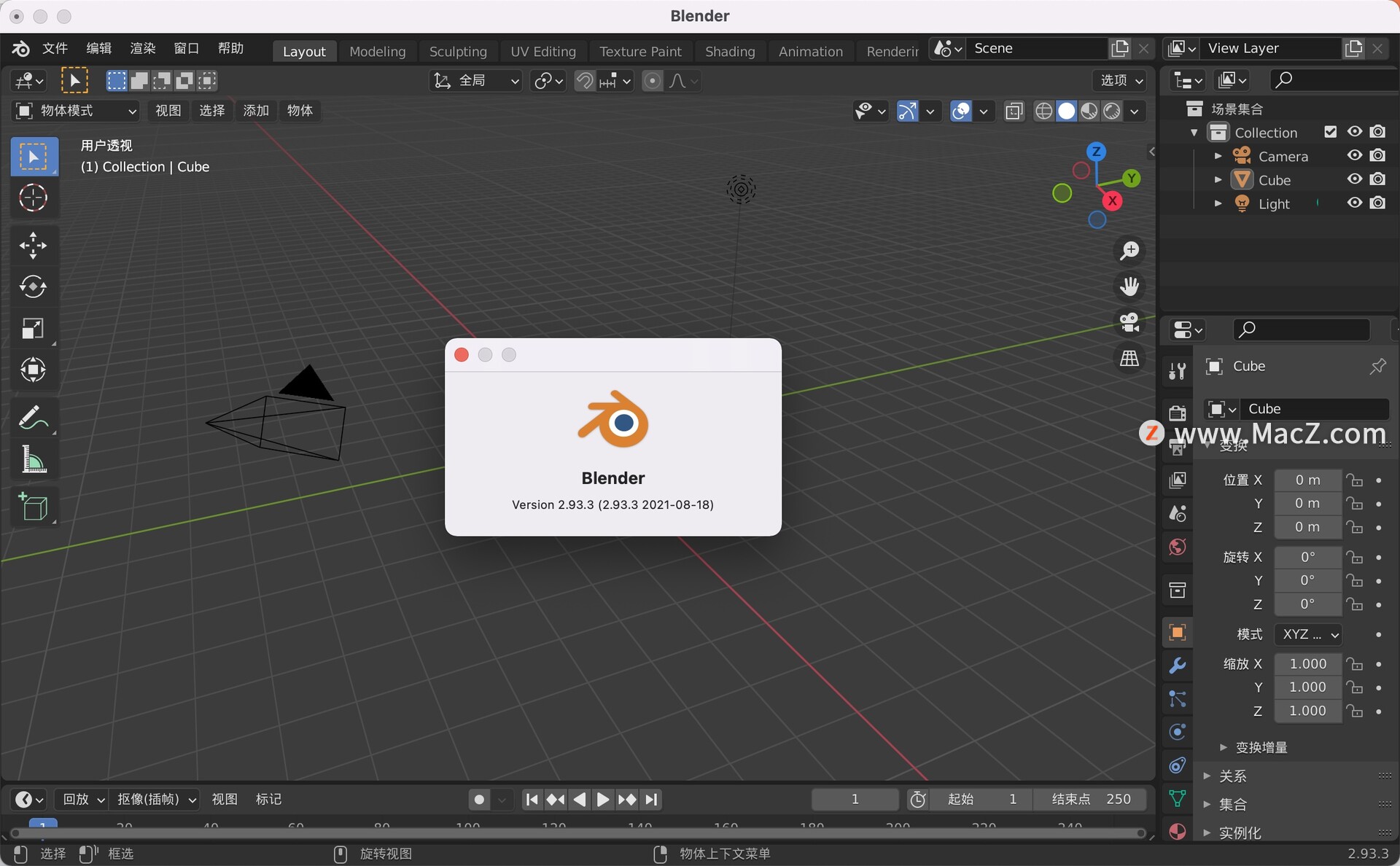
Task: Toggle X-Ray display mode
Action: pos(1014,111)
